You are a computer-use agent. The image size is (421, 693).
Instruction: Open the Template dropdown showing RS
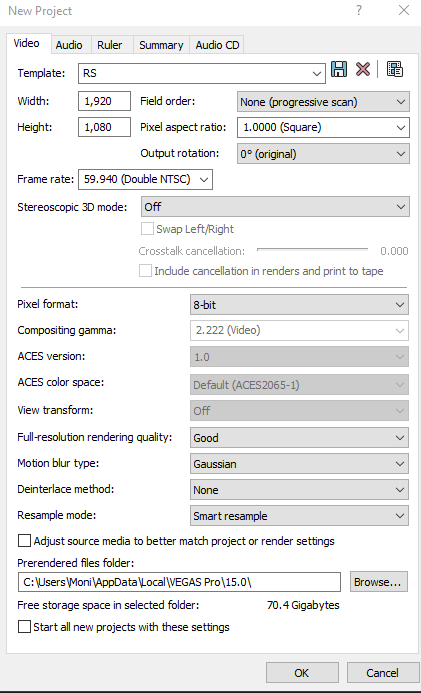(202, 73)
